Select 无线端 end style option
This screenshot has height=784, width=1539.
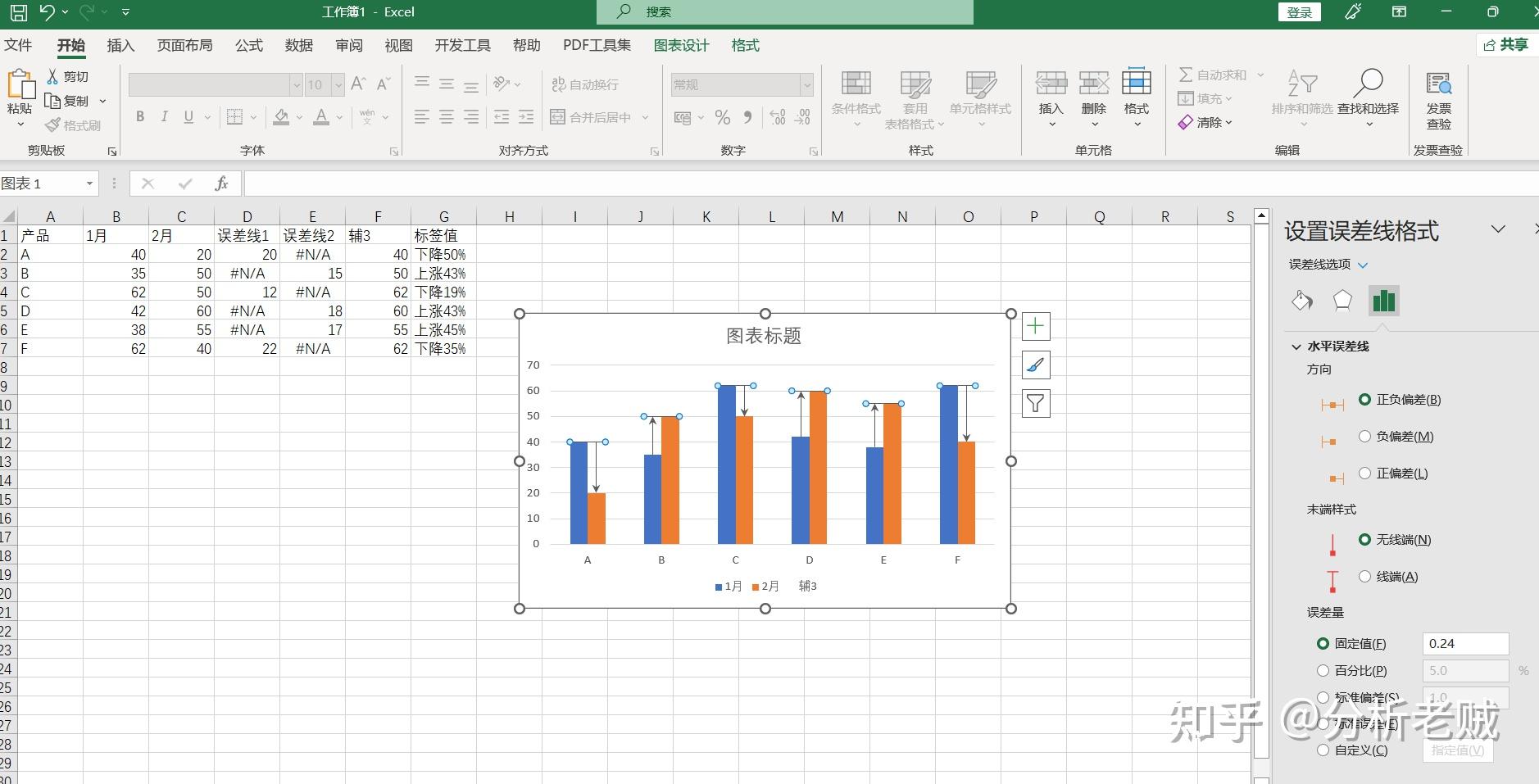click(x=1395, y=540)
